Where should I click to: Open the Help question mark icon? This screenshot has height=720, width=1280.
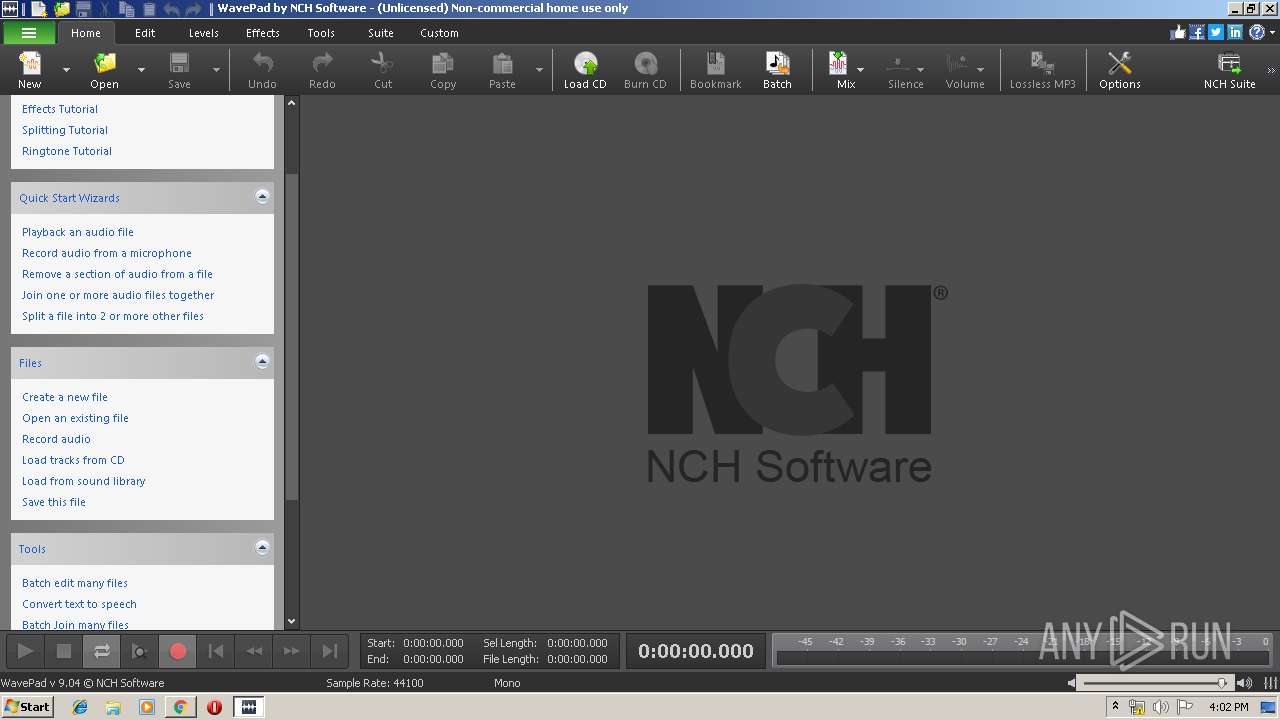1256,32
